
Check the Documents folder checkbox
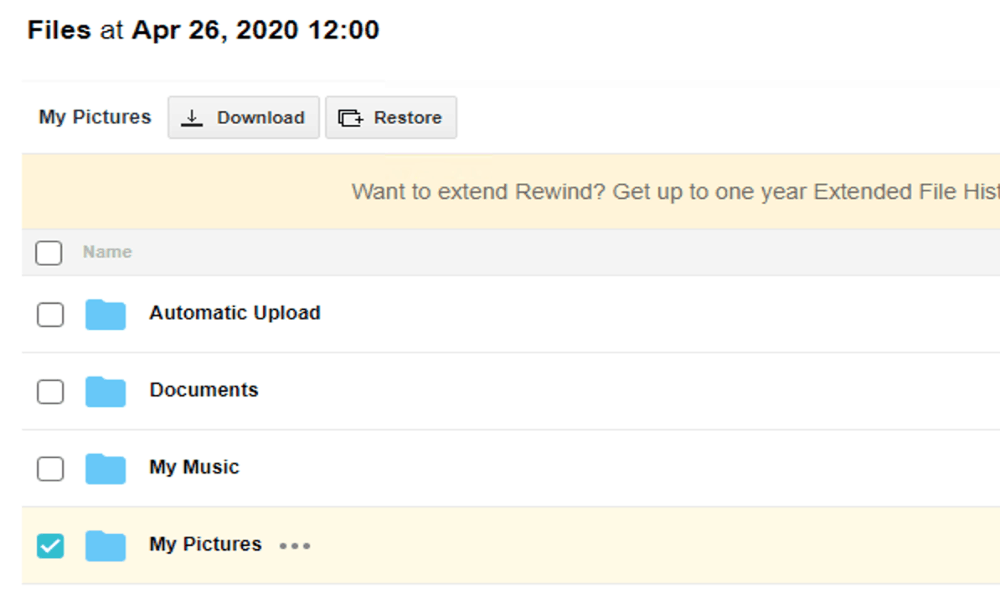(x=50, y=391)
